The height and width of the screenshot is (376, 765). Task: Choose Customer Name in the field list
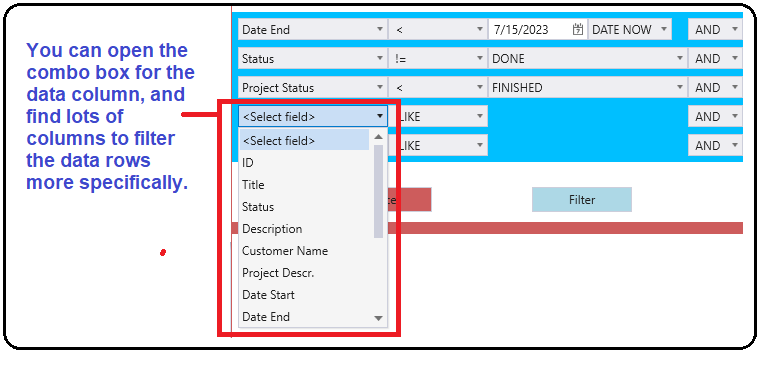pos(304,251)
